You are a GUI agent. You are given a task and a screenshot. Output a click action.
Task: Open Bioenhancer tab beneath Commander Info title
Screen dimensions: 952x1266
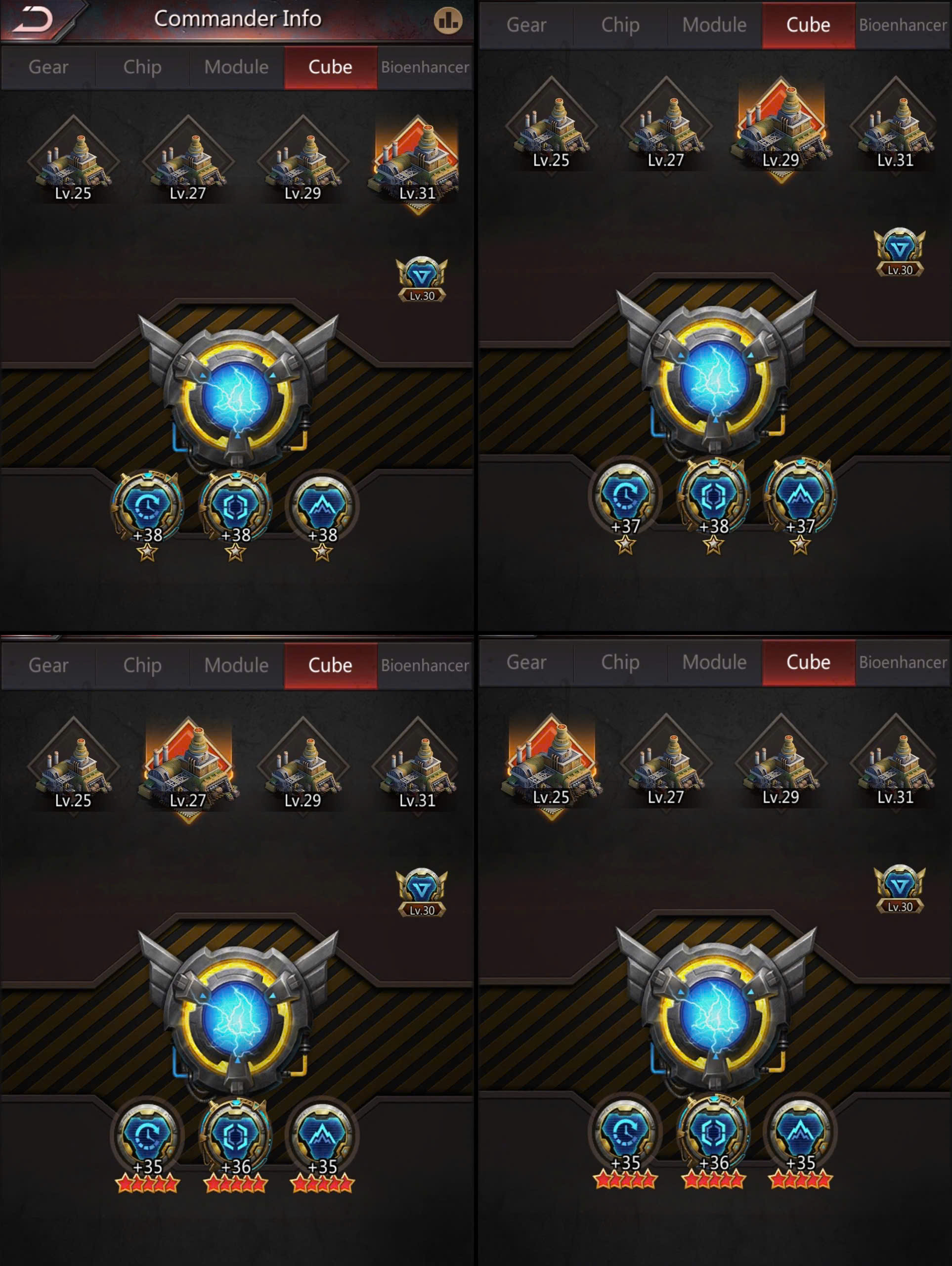point(425,68)
